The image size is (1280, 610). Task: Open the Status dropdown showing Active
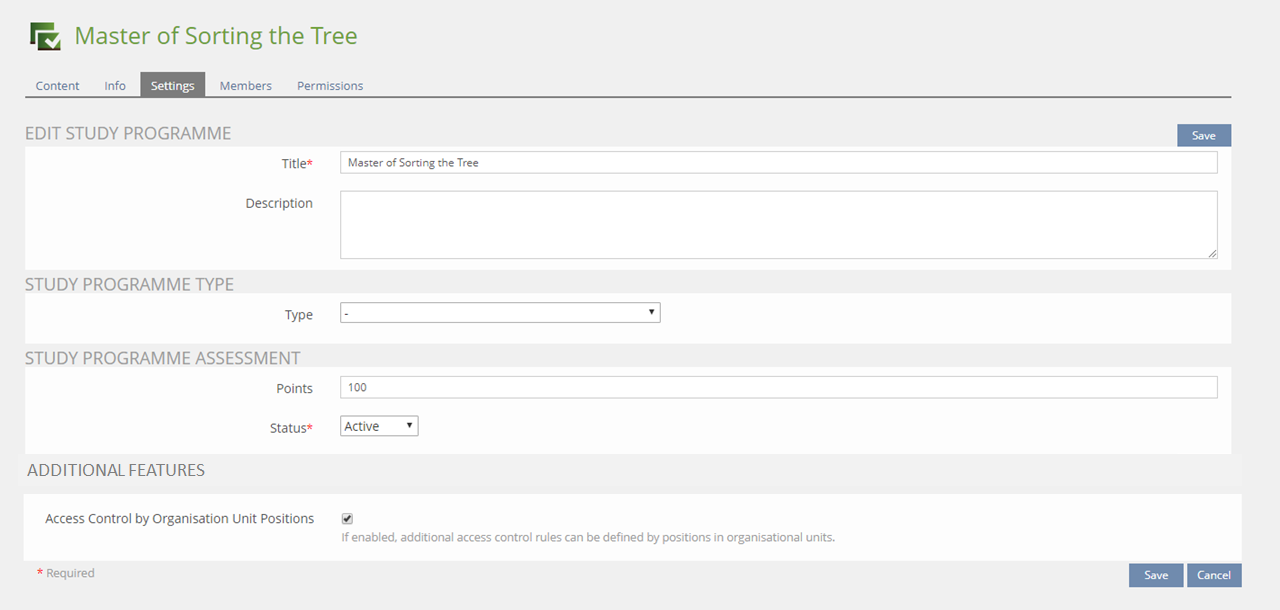379,427
